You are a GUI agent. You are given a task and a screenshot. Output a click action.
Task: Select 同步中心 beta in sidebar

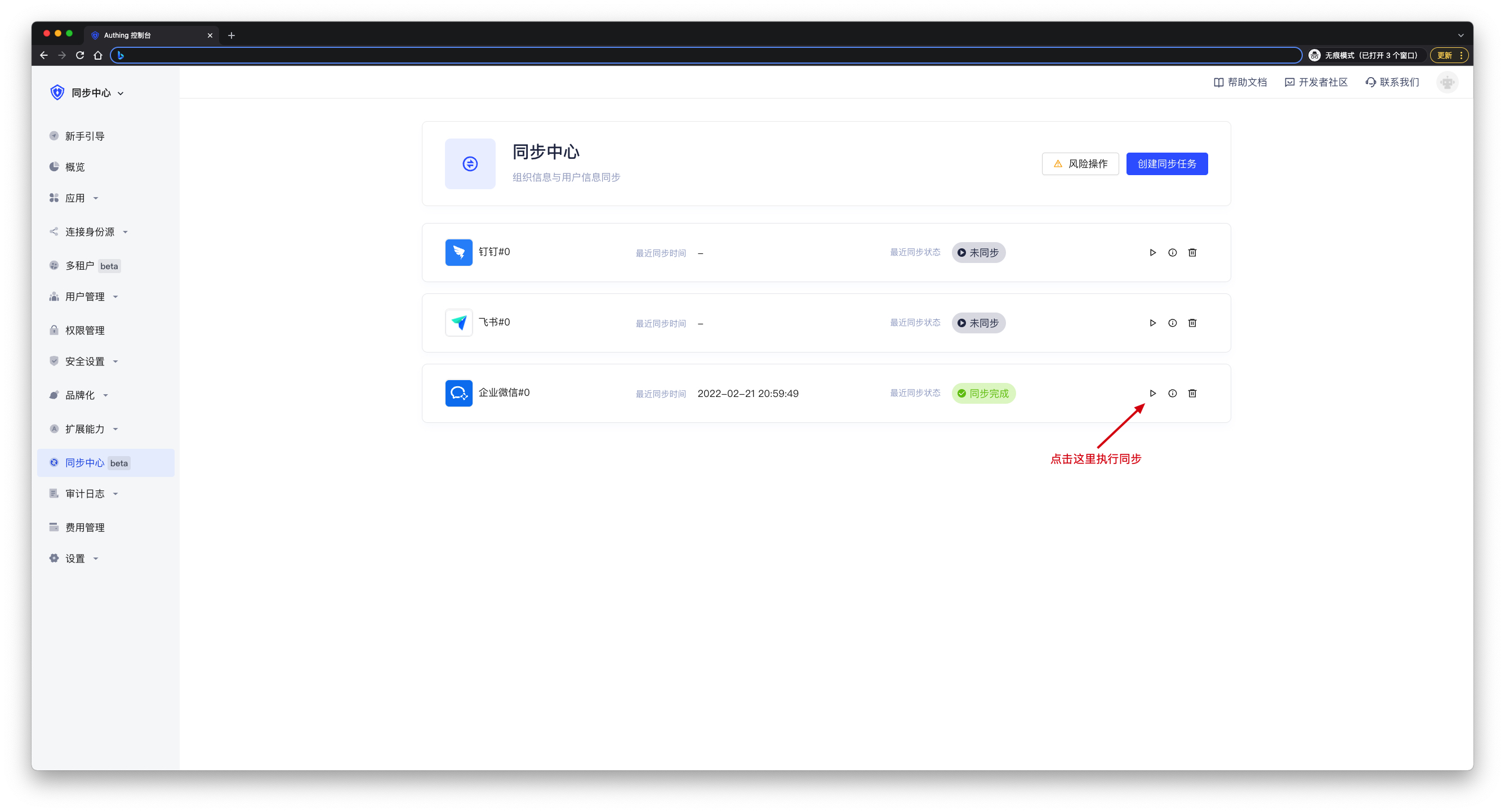click(x=105, y=463)
